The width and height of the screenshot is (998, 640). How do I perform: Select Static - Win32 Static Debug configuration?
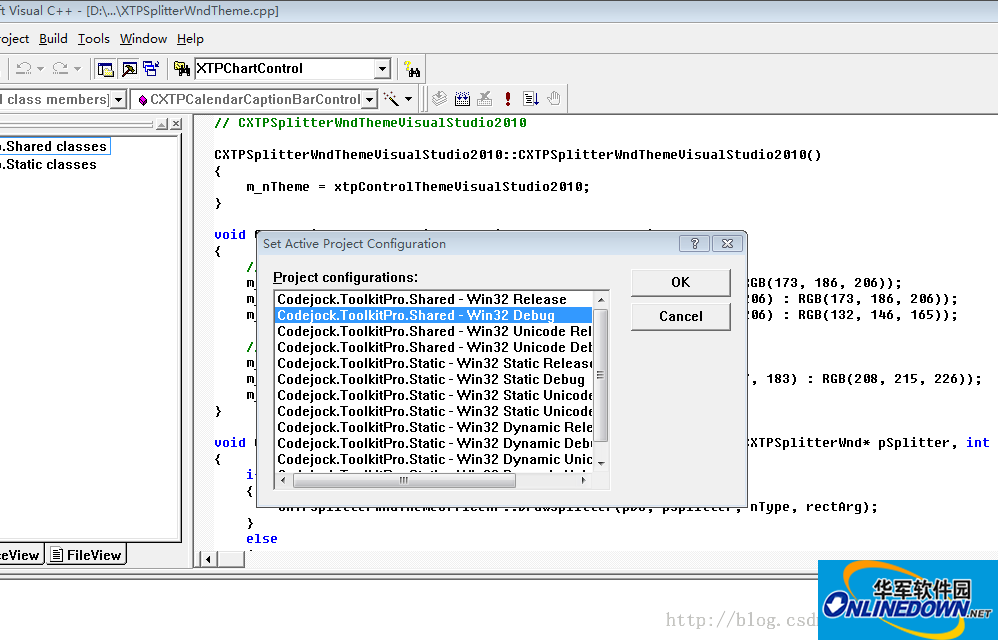pos(433,379)
